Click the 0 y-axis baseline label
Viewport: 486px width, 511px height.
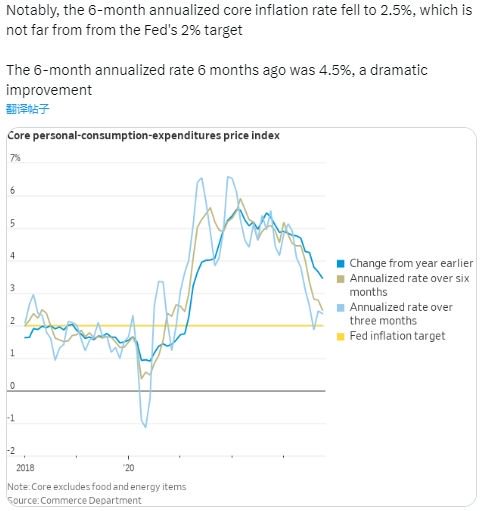(x=12, y=386)
